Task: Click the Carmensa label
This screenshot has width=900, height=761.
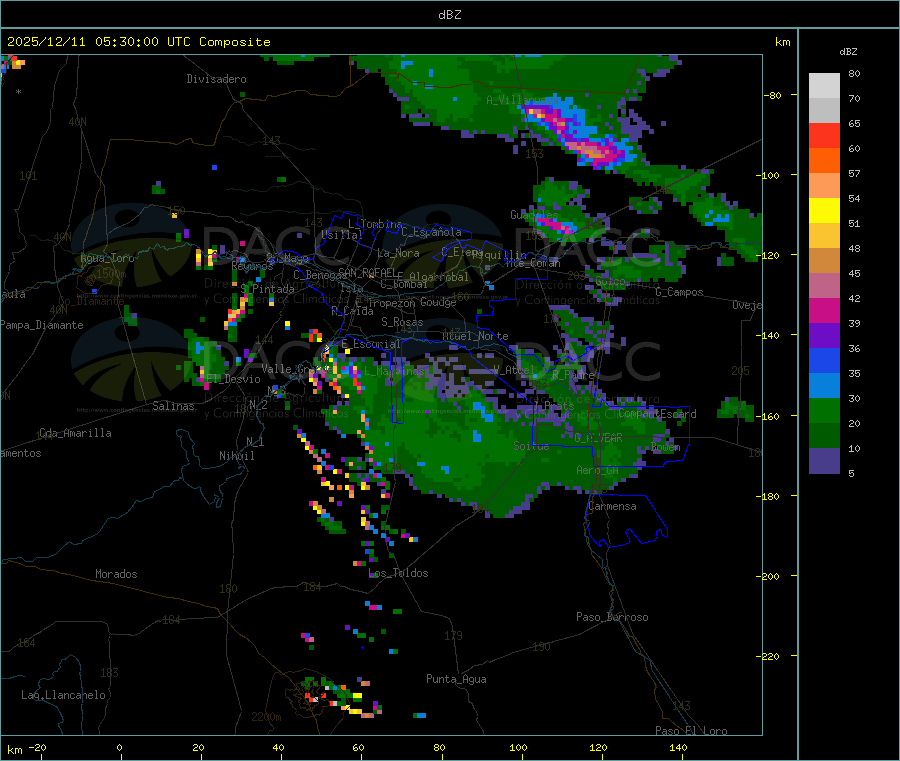Action: [x=612, y=506]
